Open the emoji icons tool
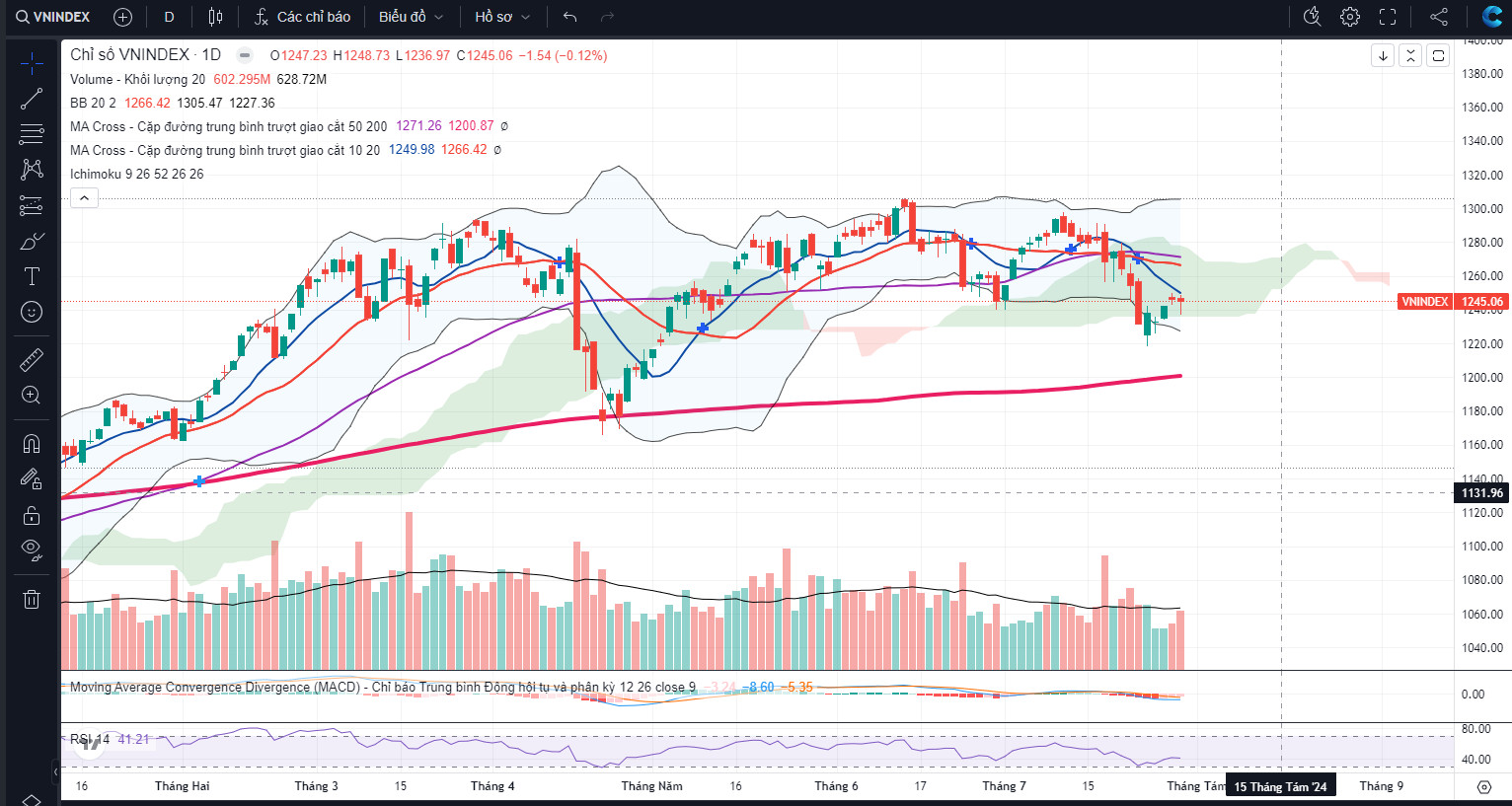The width and height of the screenshot is (1512, 806). (32, 312)
